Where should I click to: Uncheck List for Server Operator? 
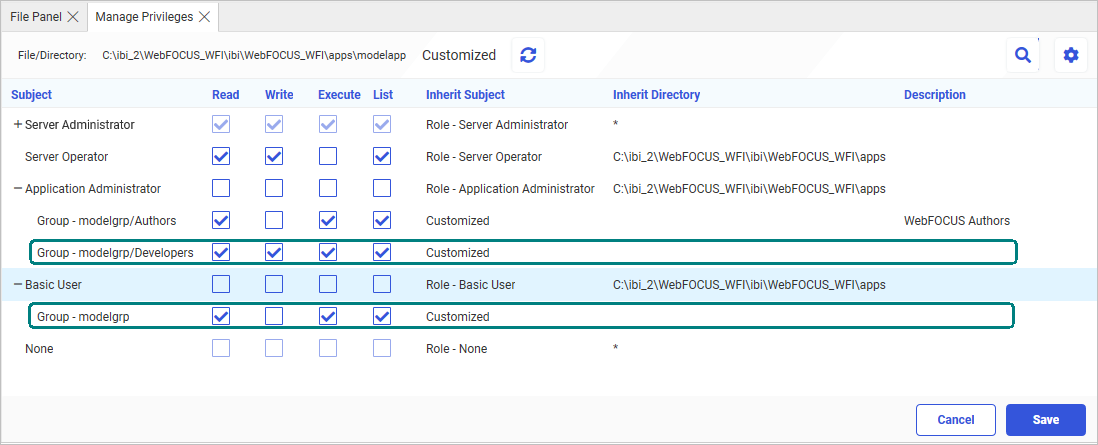[382, 156]
